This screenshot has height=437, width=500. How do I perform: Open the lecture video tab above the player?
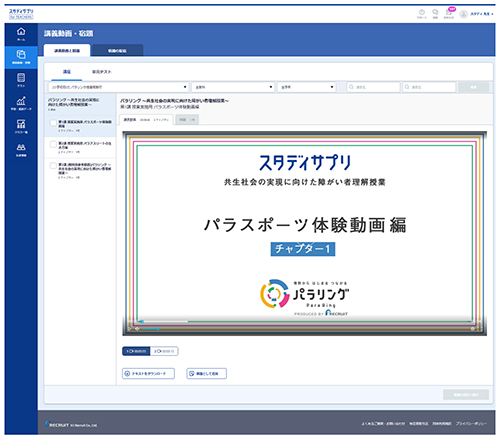click(146, 120)
